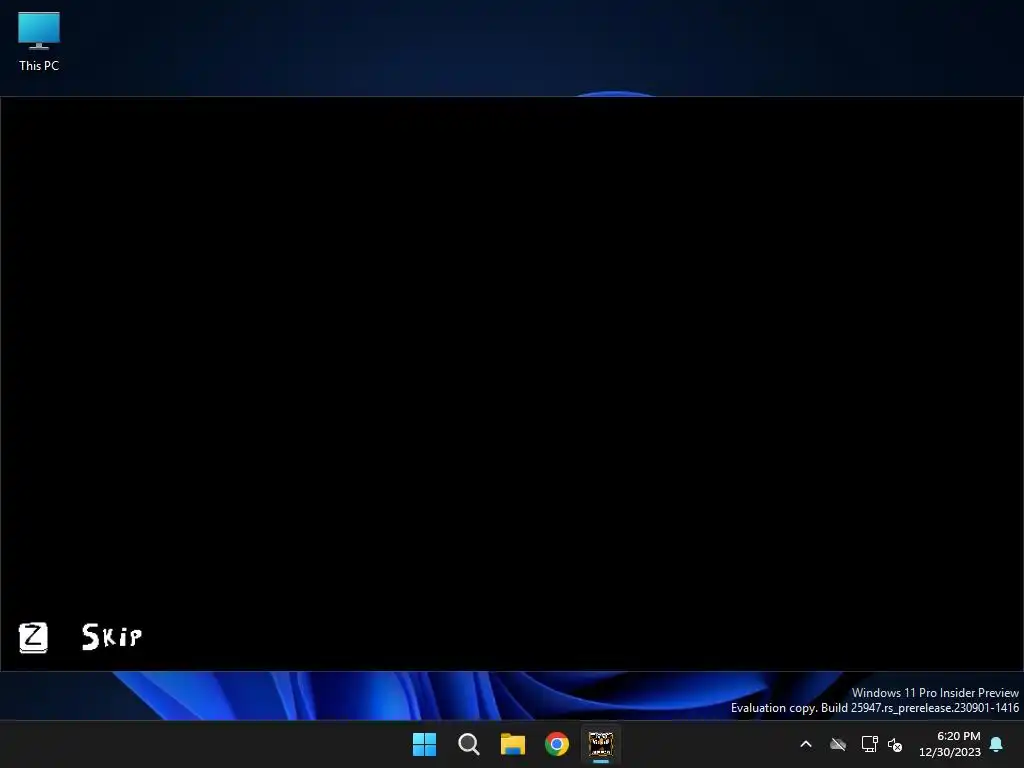Open notifications bell icon
Viewport: 1024px width, 768px height.
[x=997, y=744]
